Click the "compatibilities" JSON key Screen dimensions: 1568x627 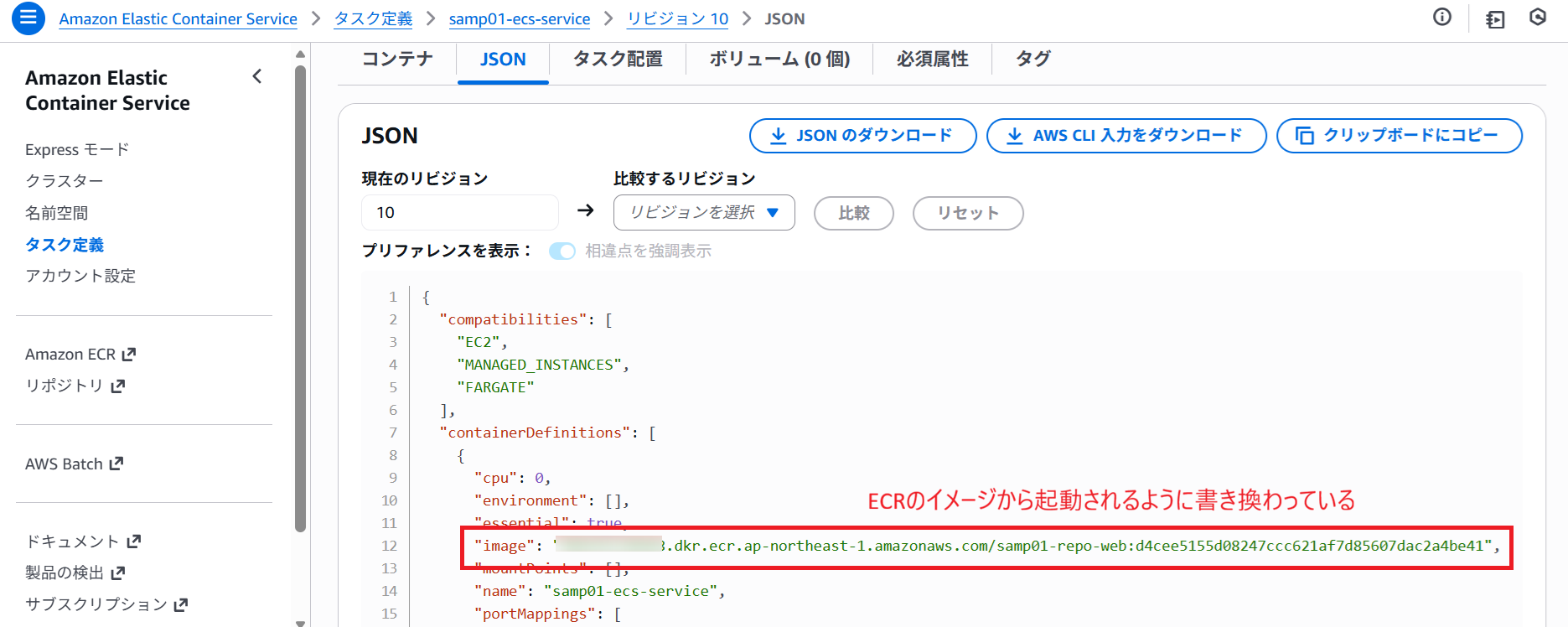pyautogui.click(x=513, y=319)
